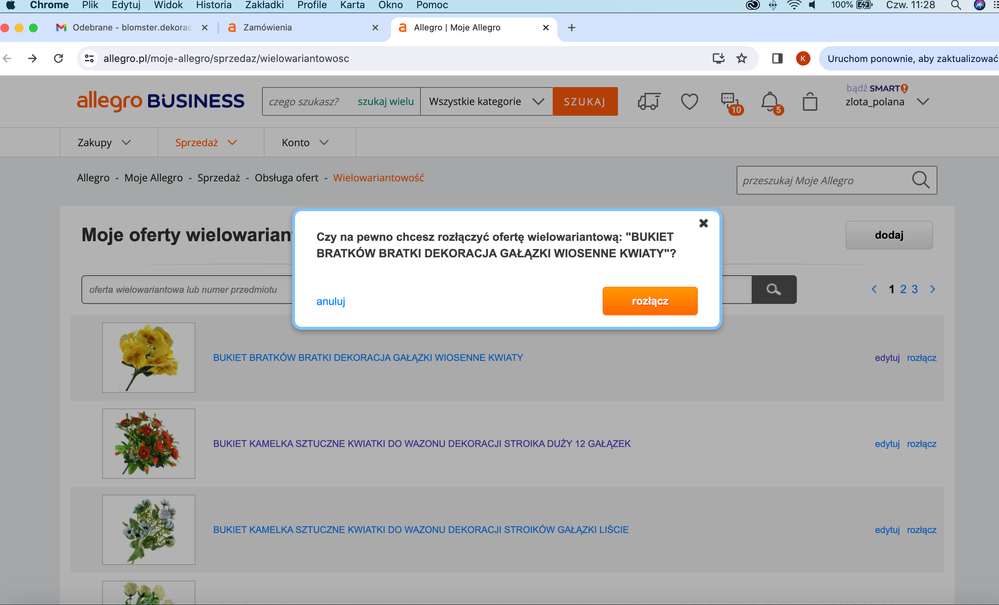Click Wielowariantowość breadcrumb
This screenshot has width=999, height=605.
tap(378, 178)
